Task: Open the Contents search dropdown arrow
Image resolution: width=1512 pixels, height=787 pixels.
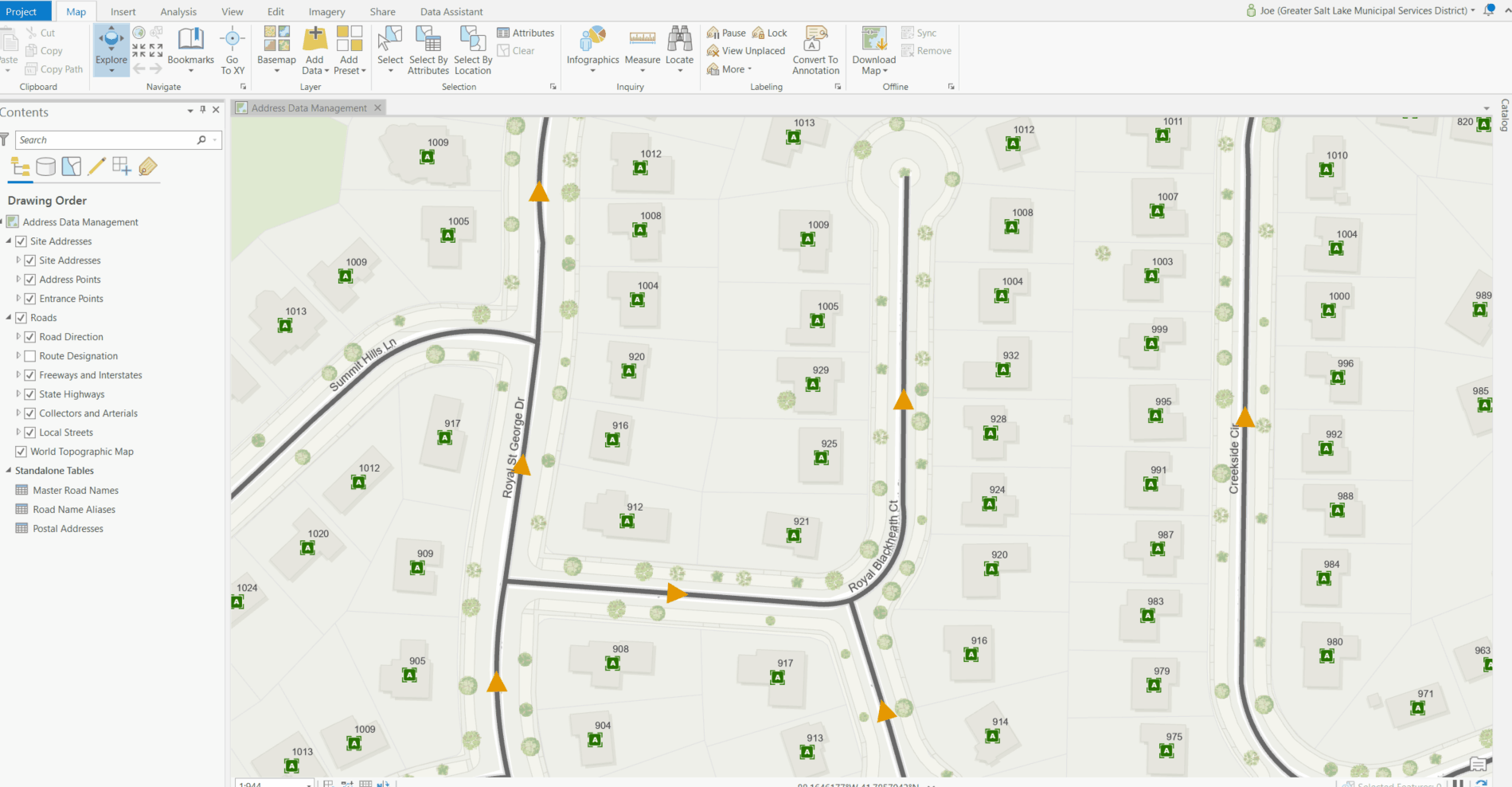Action: coord(214,140)
